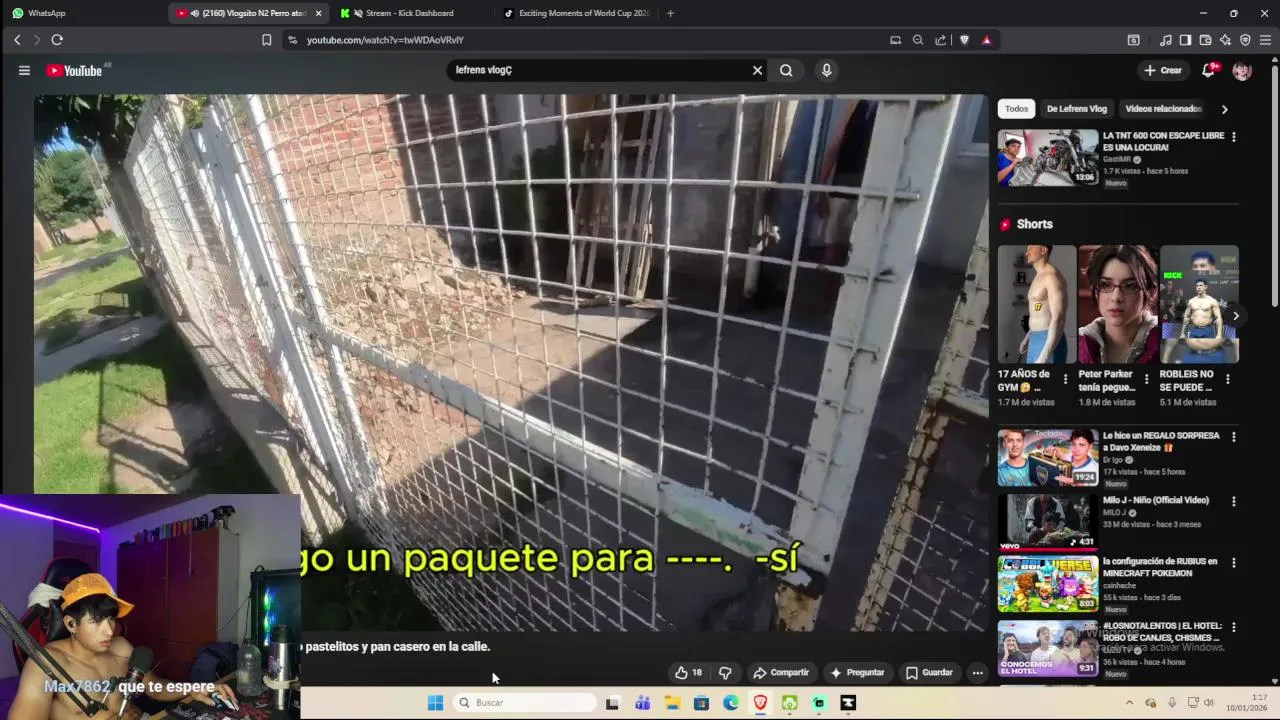This screenshot has height=720, width=1280.
Task: Show next Shorts with right arrow
Action: point(1236,316)
